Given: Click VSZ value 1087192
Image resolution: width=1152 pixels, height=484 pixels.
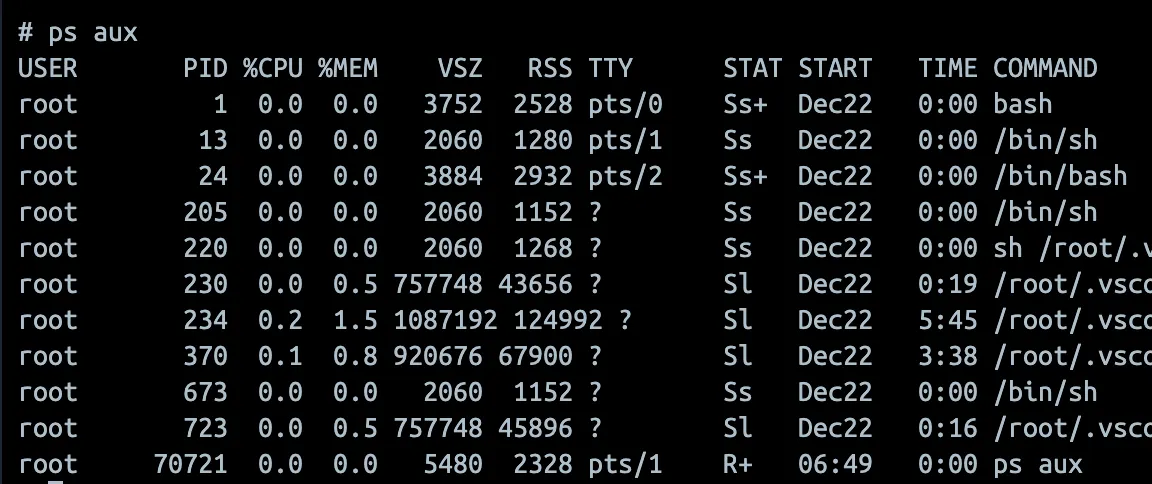Looking at the screenshot, I should pyautogui.click(x=445, y=320).
